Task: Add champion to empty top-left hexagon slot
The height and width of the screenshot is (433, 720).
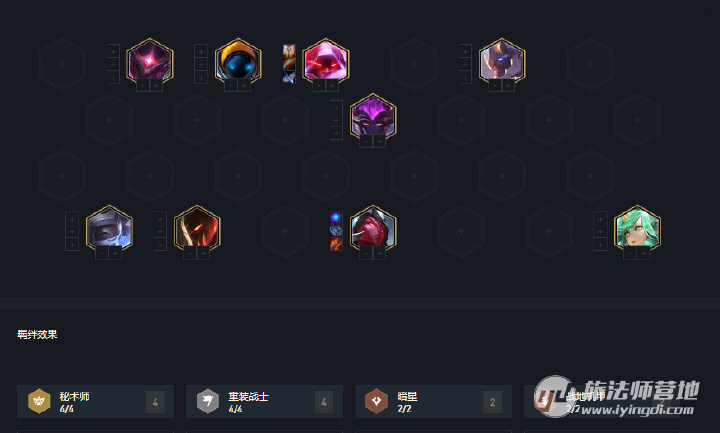Action: click(x=62, y=65)
